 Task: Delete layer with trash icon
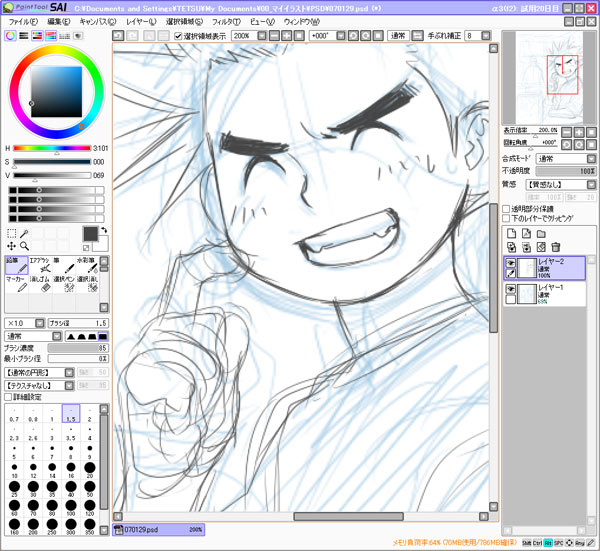556,247
